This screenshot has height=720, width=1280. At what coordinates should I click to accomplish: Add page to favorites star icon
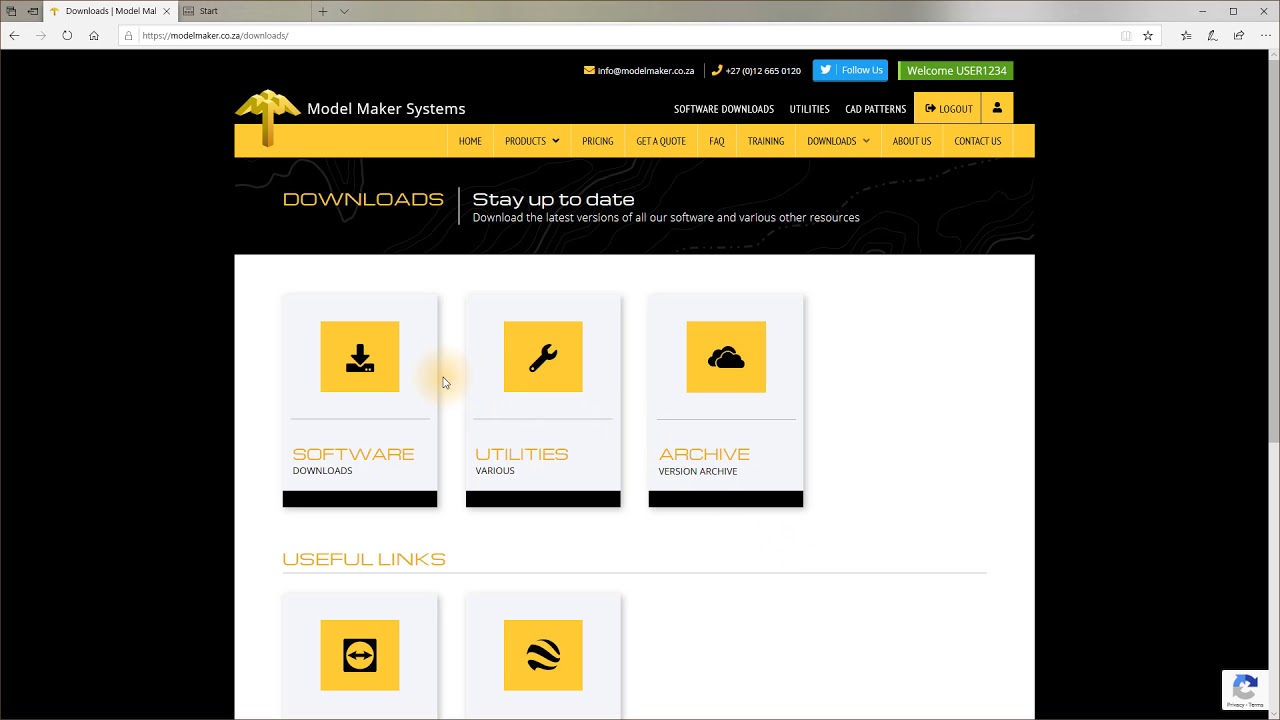(1148, 35)
